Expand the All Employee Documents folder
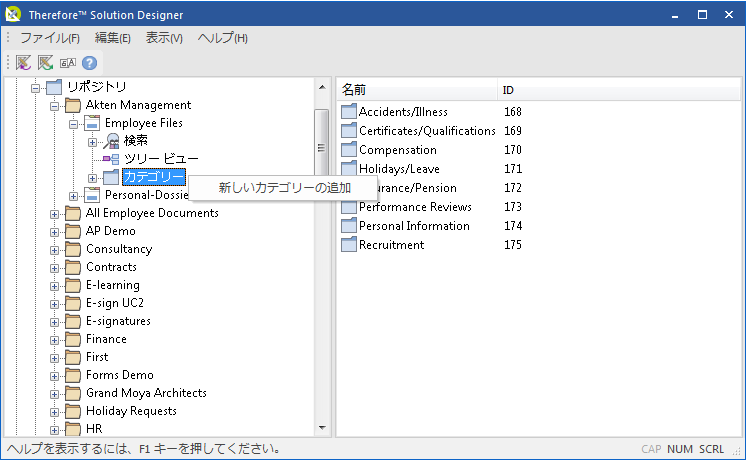This screenshot has height=460, width=747. coord(54,214)
